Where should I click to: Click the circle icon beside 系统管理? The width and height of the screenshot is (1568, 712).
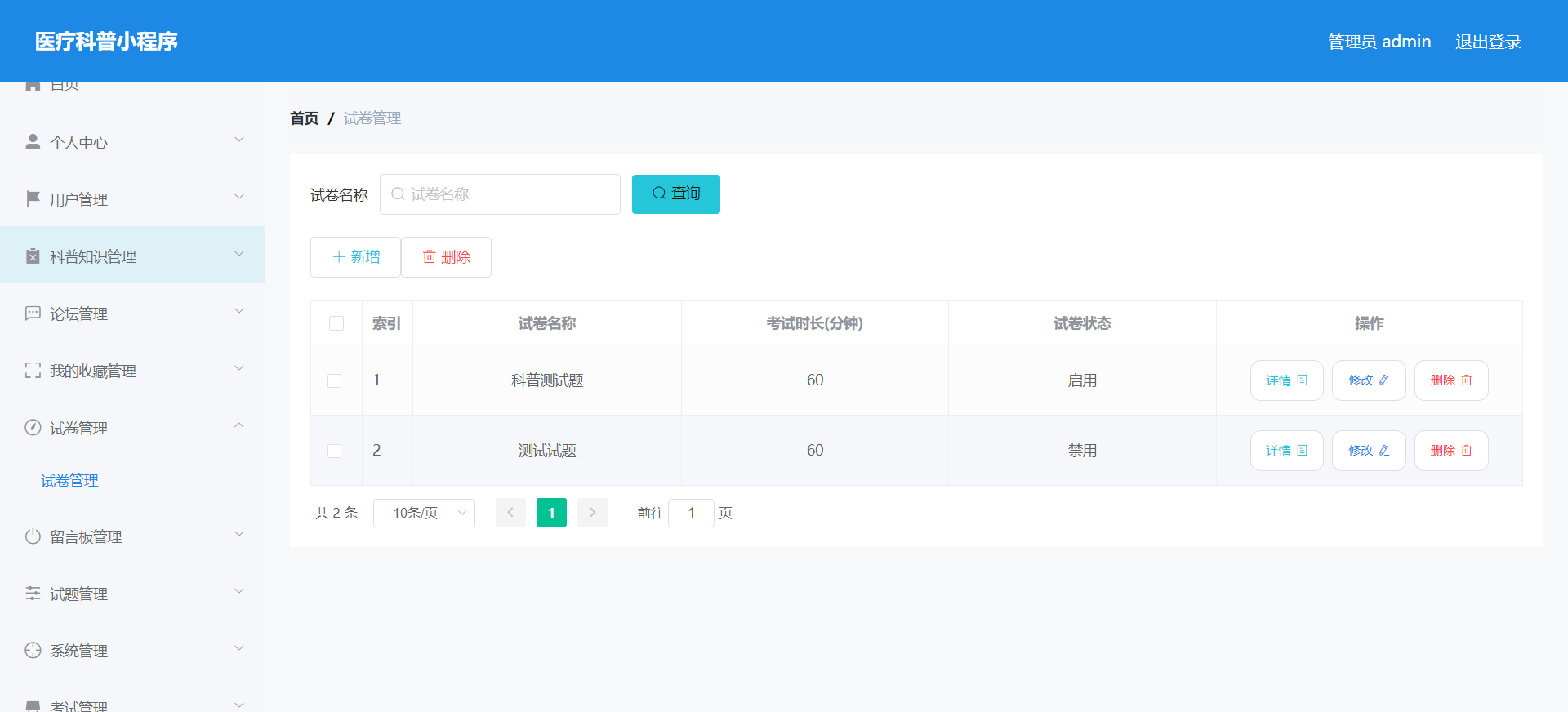coord(33,651)
